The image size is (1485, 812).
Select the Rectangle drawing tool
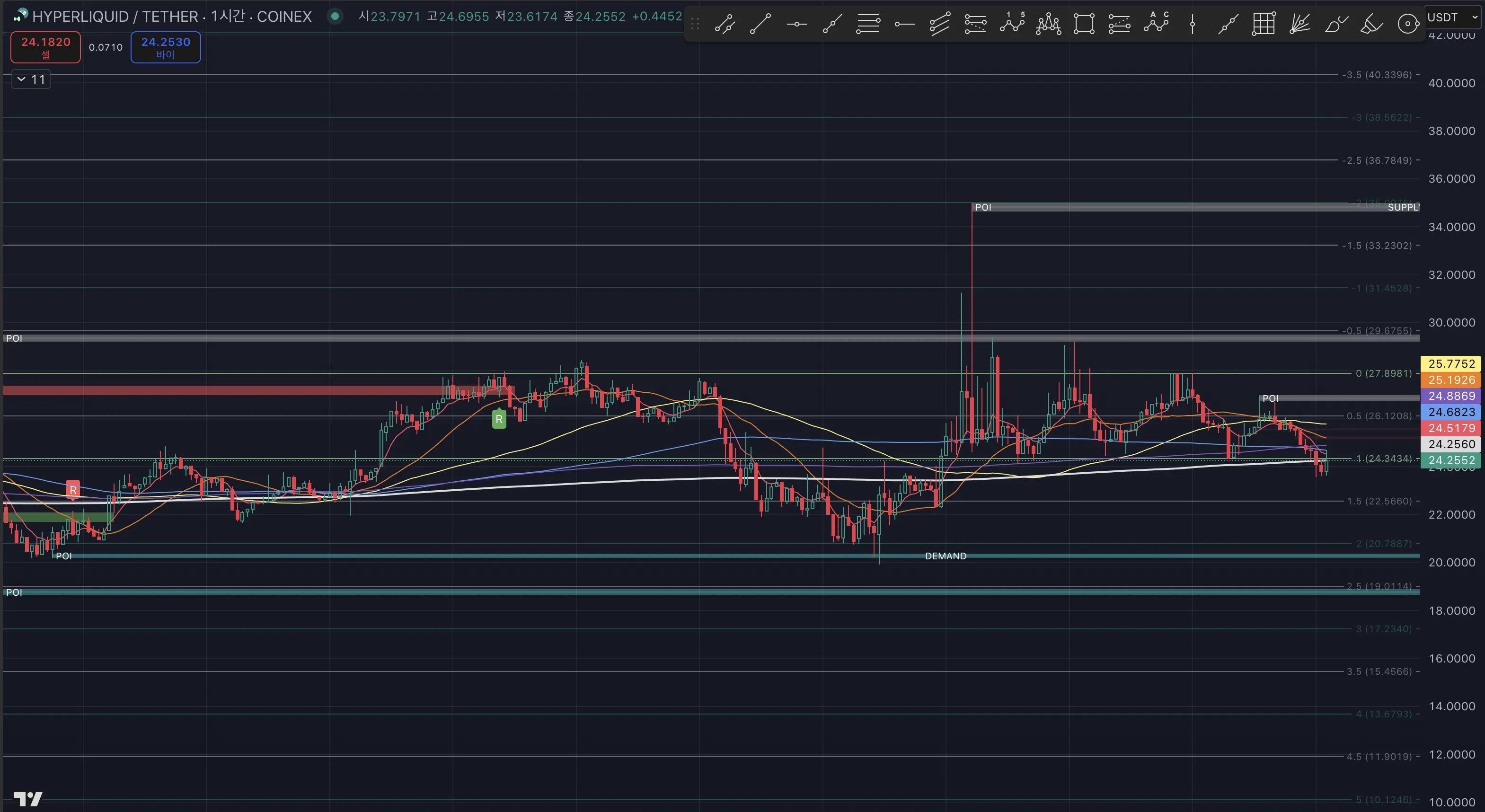click(1084, 24)
